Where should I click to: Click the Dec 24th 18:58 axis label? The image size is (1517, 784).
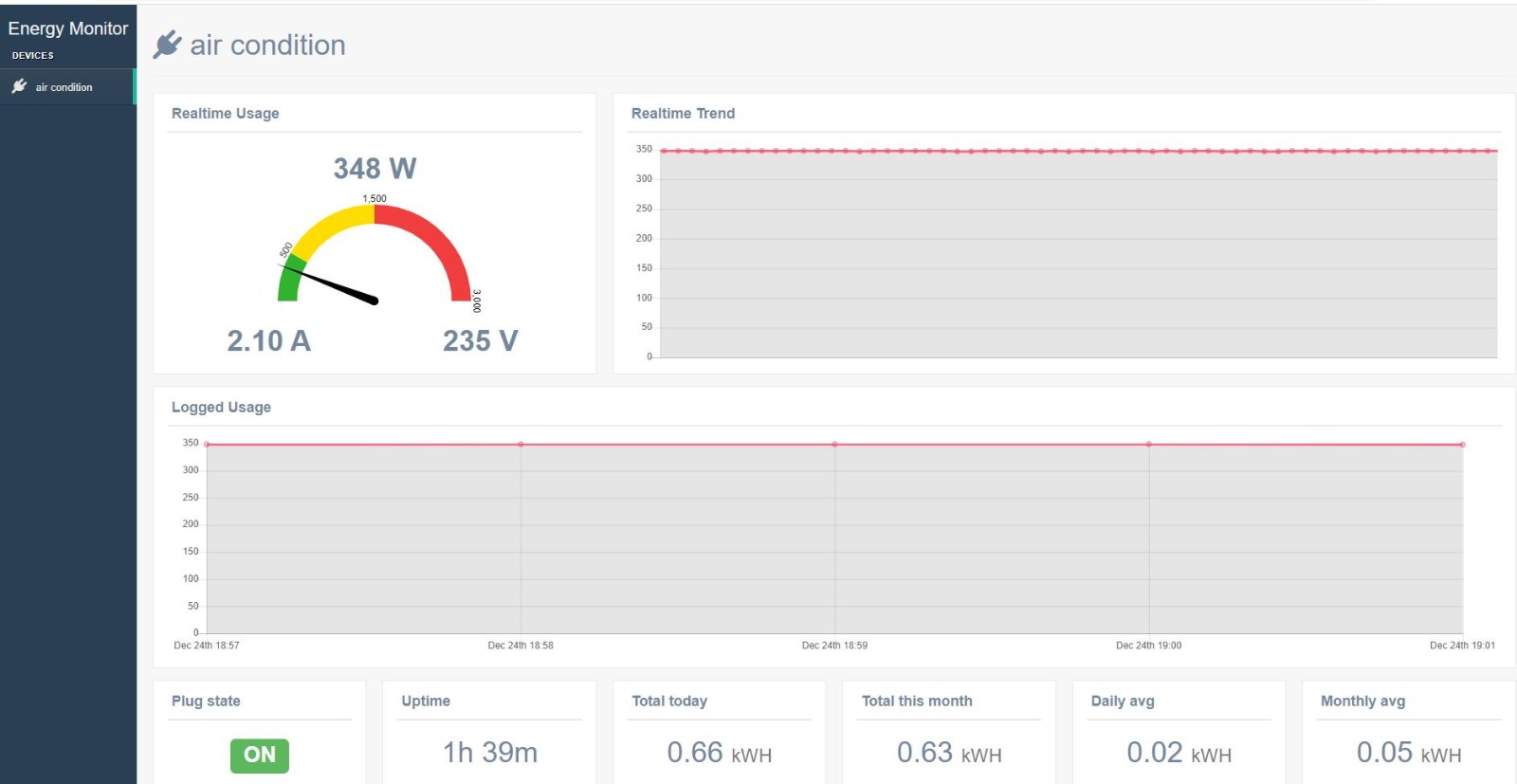coord(521,646)
